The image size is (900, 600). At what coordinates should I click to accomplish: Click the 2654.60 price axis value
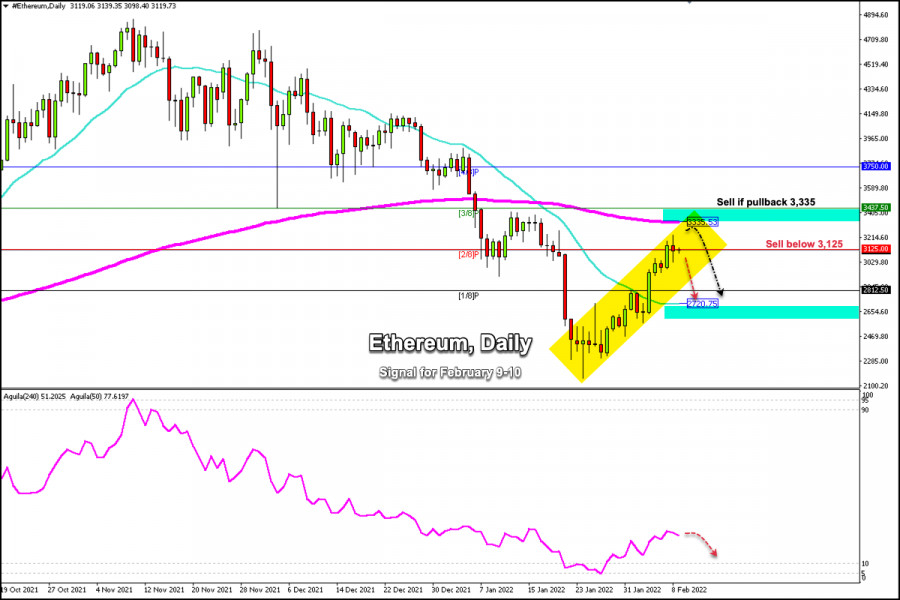tap(875, 312)
